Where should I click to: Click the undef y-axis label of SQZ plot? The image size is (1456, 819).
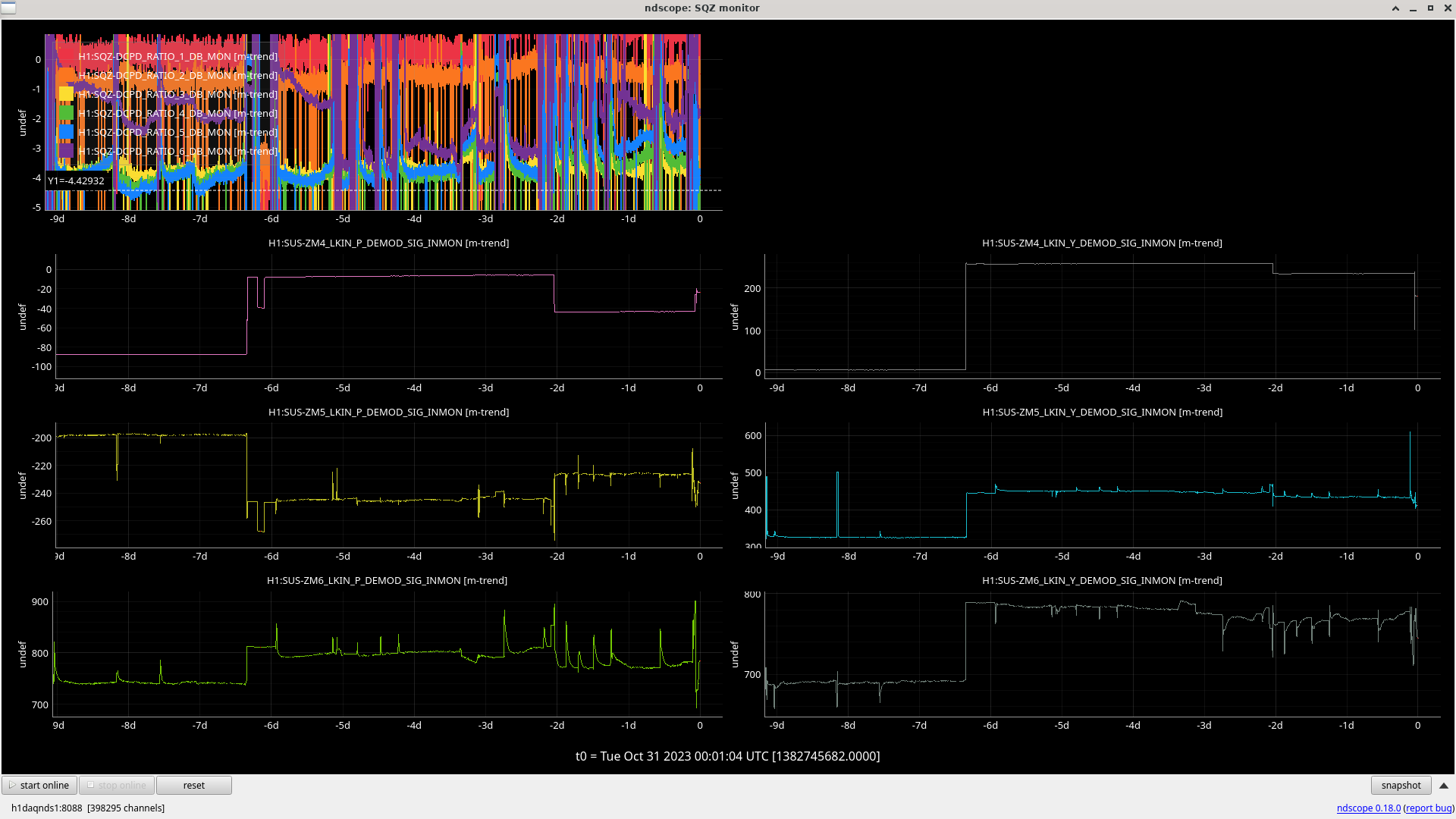(x=22, y=123)
